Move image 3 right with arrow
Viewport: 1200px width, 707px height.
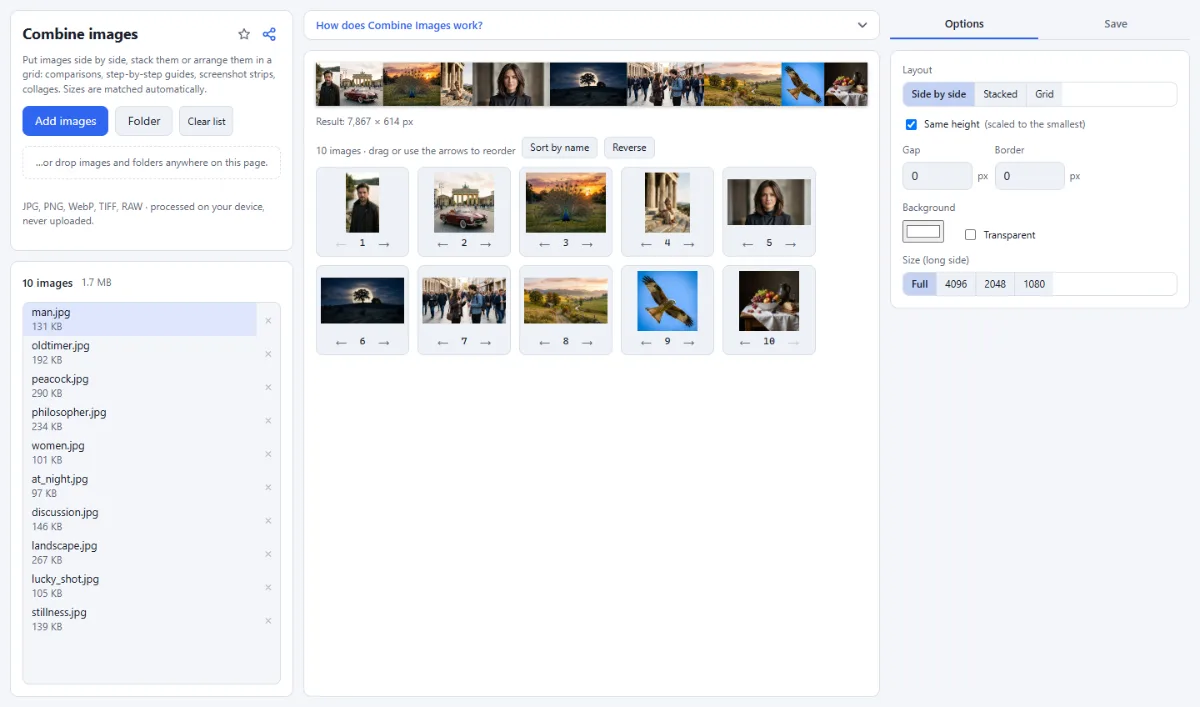(x=587, y=244)
